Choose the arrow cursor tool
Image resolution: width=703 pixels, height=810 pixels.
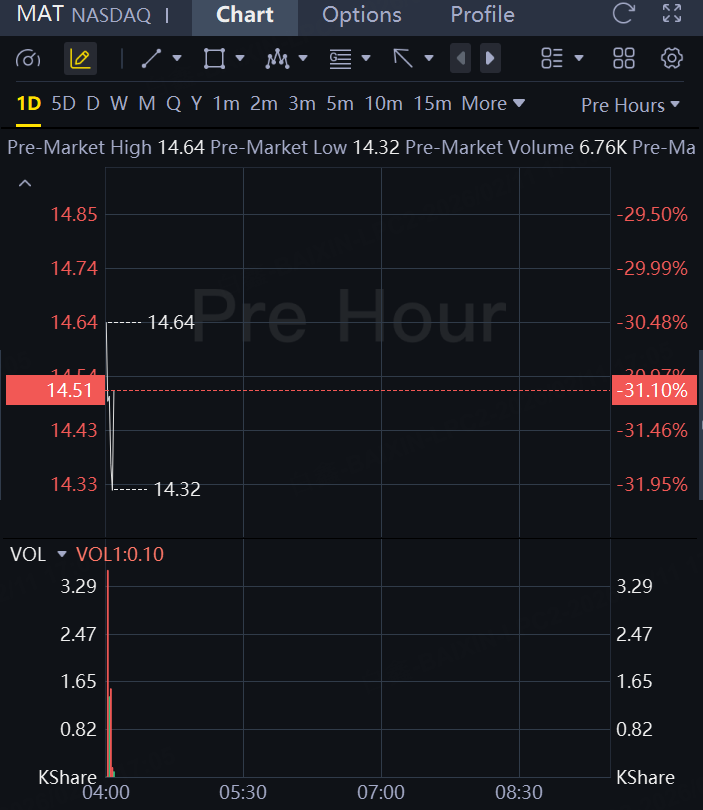click(x=404, y=59)
